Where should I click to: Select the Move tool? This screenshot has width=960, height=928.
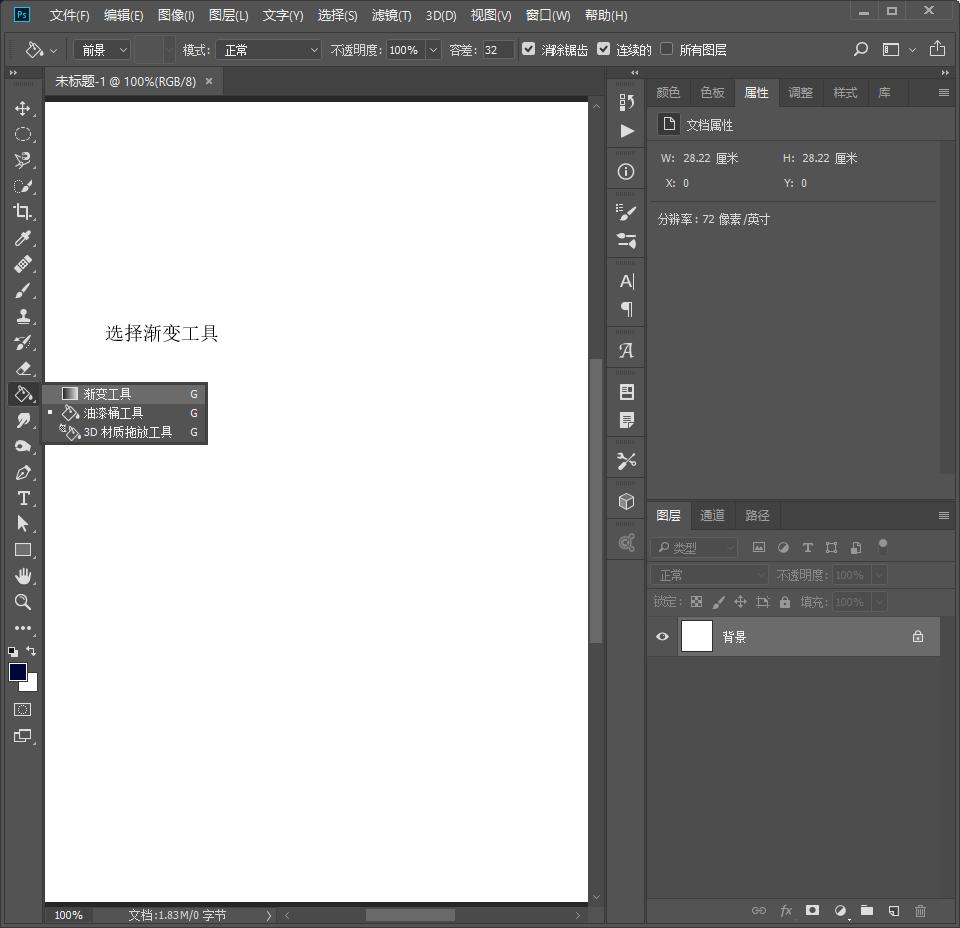pyautogui.click(x=22, y=108)
